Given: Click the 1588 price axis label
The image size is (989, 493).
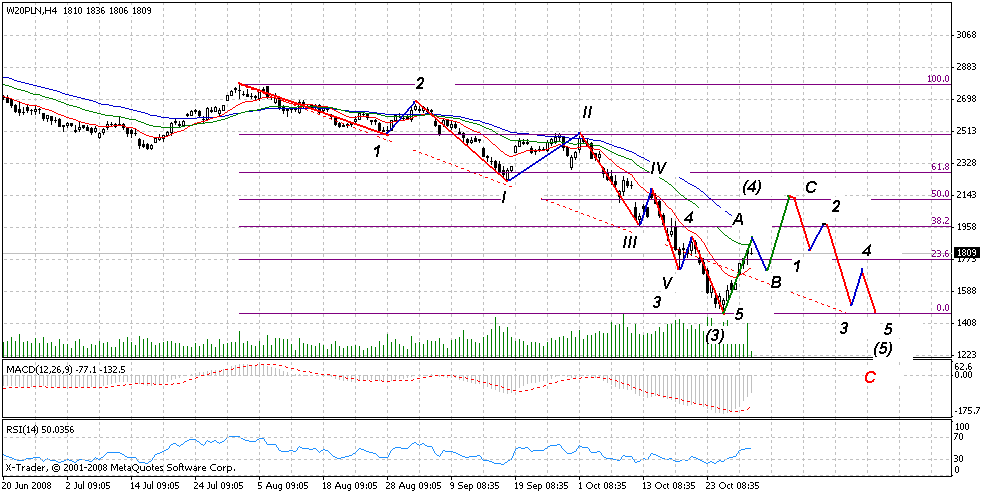Looking at the screenshot, I should [966, 291].
